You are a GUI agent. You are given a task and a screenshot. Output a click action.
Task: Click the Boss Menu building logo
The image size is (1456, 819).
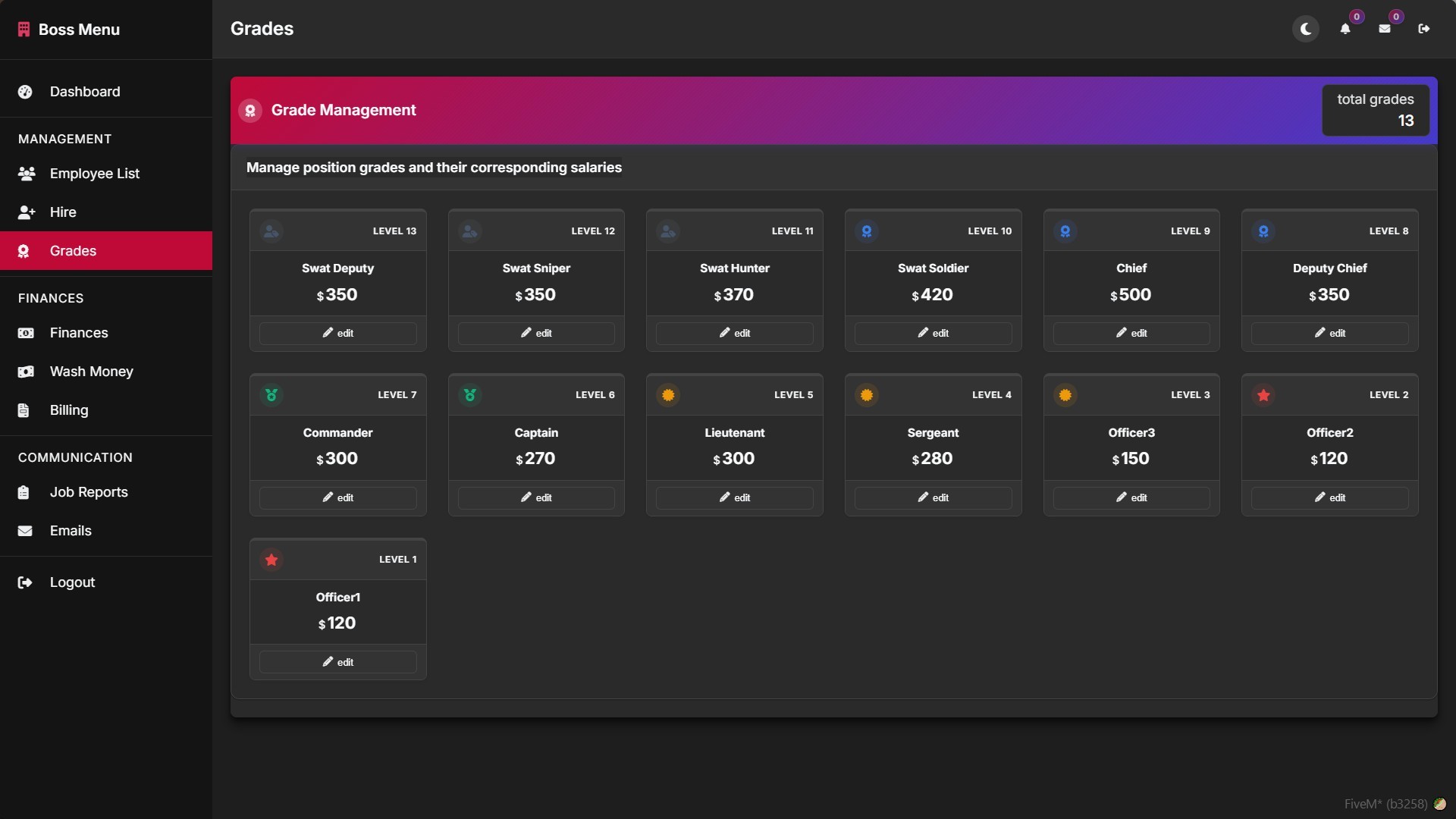pyautogui.click(x=24, y=30)
